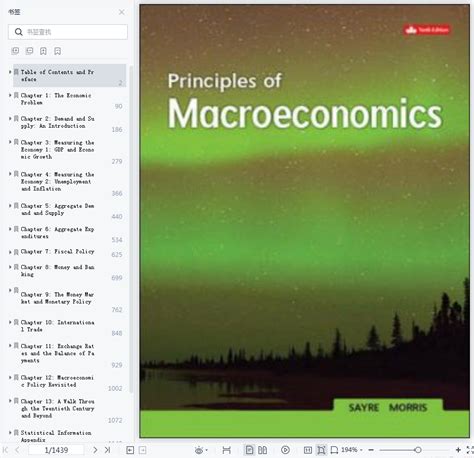Expand Chapter 3: Measuring the Economy 1
474x458 pixels.
[10, 142]
